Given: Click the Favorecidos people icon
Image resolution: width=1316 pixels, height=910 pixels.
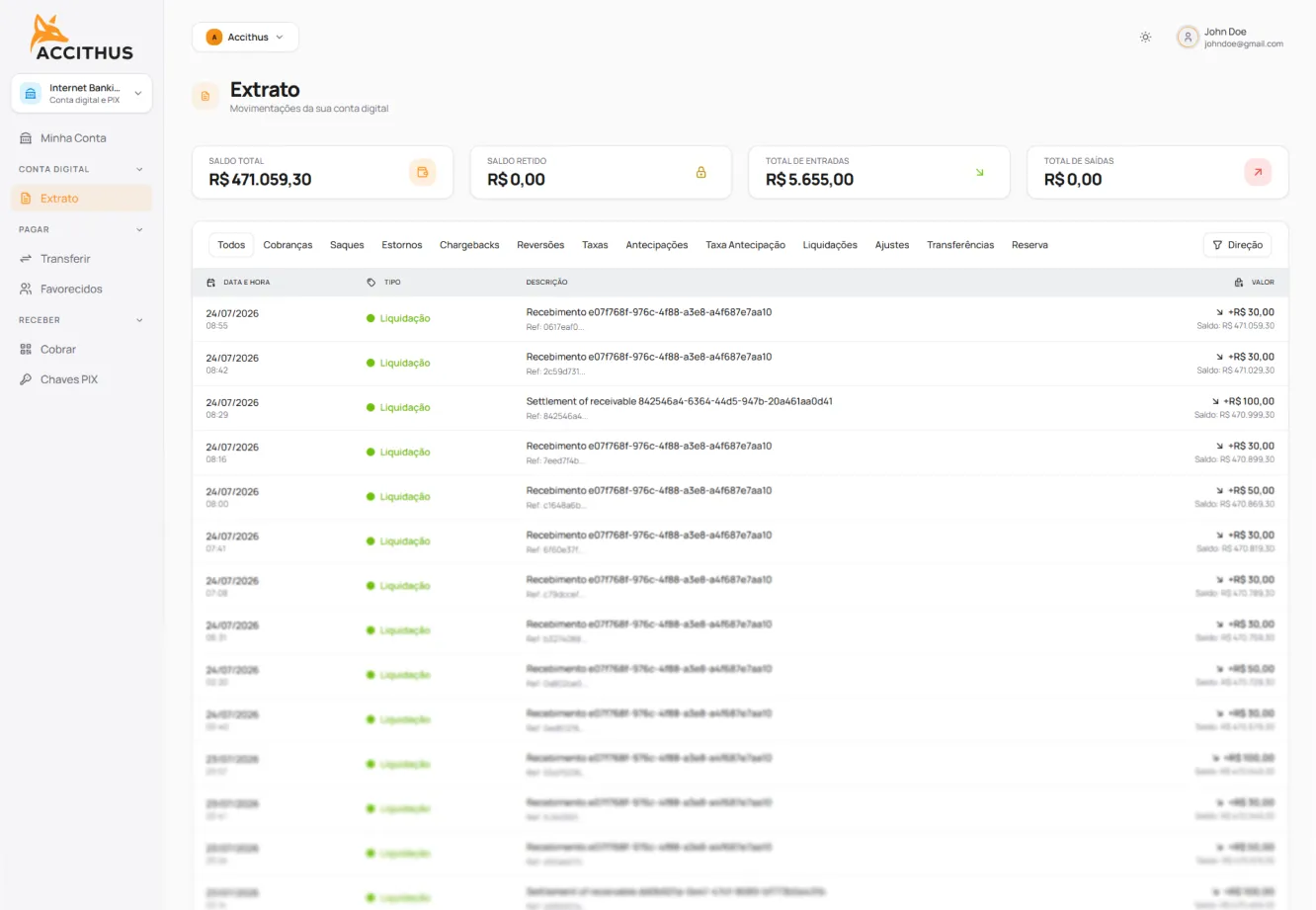Looking at the screenshot, I should 26,290.
